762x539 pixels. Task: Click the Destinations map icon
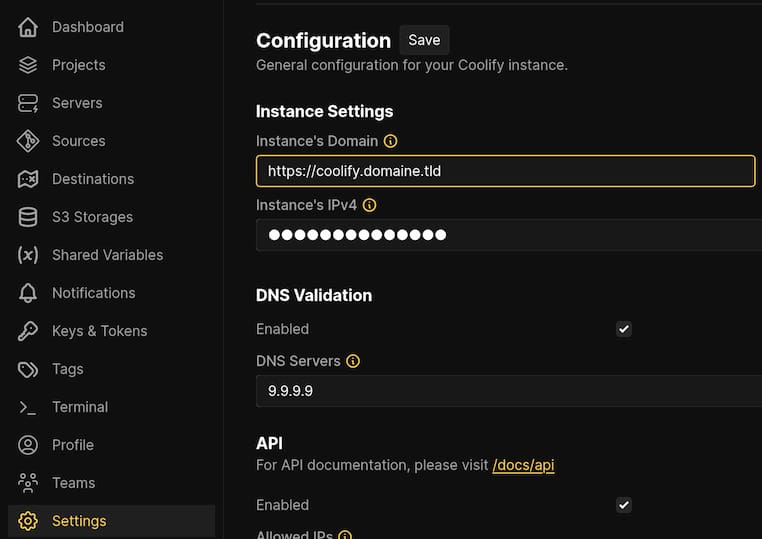(x=28, y=179)
